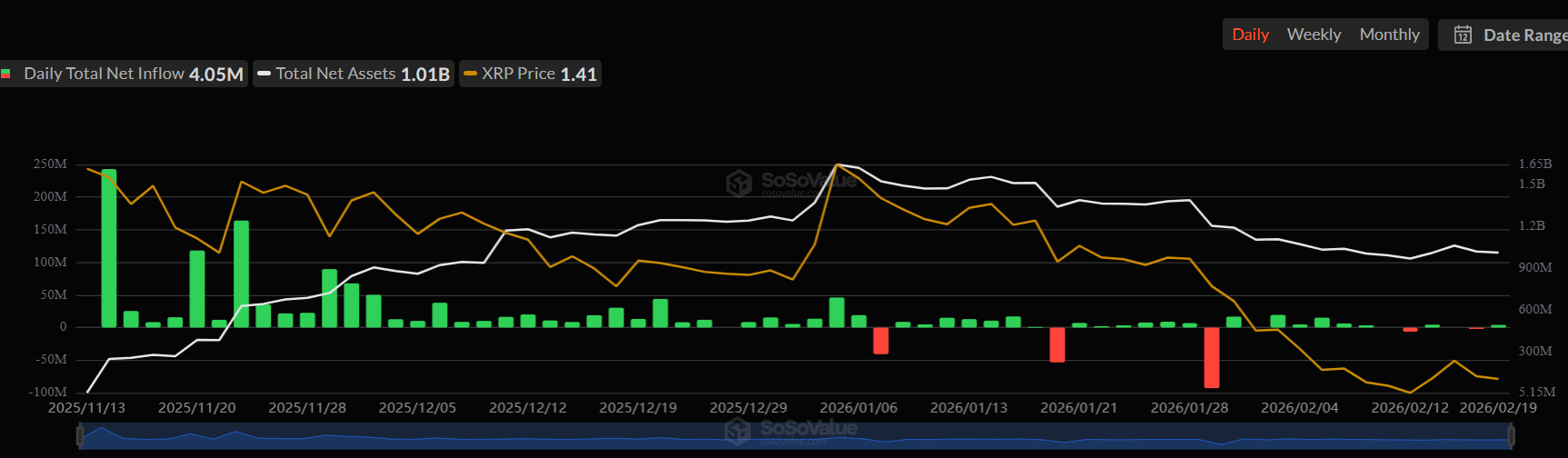Screen dimensions: 1568x458
Task: Click the green-red Daily Net Inflow legend icon
Action: [6, 74]
